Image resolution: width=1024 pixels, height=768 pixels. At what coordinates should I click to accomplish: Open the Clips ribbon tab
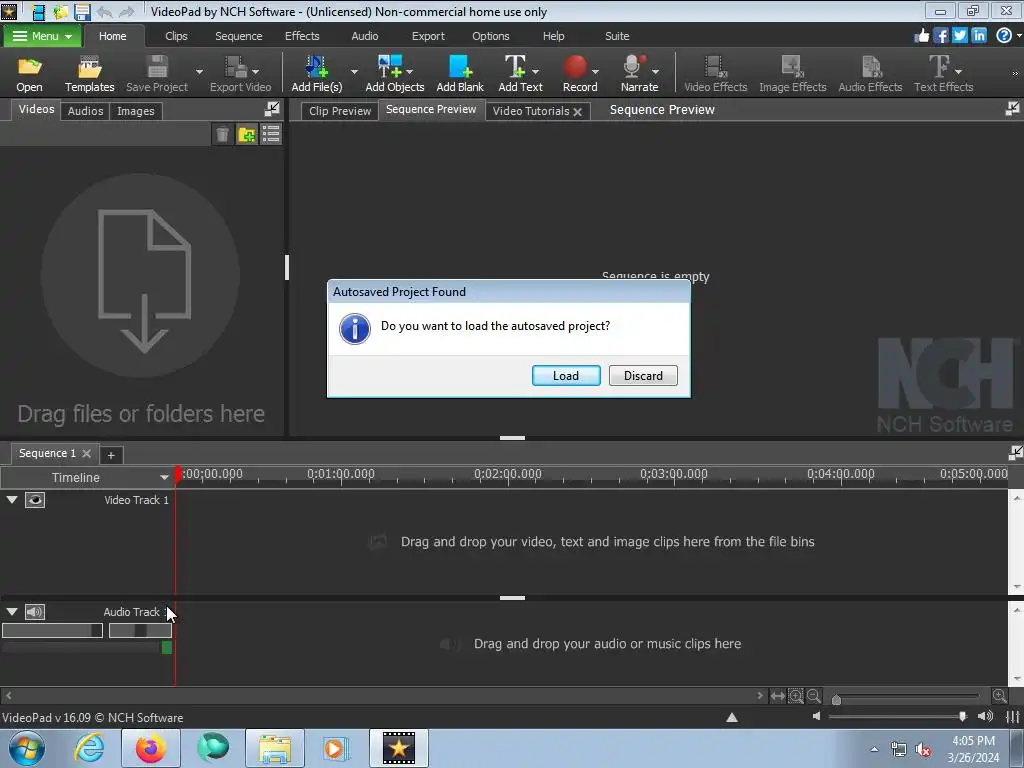[x=176, y=36]
